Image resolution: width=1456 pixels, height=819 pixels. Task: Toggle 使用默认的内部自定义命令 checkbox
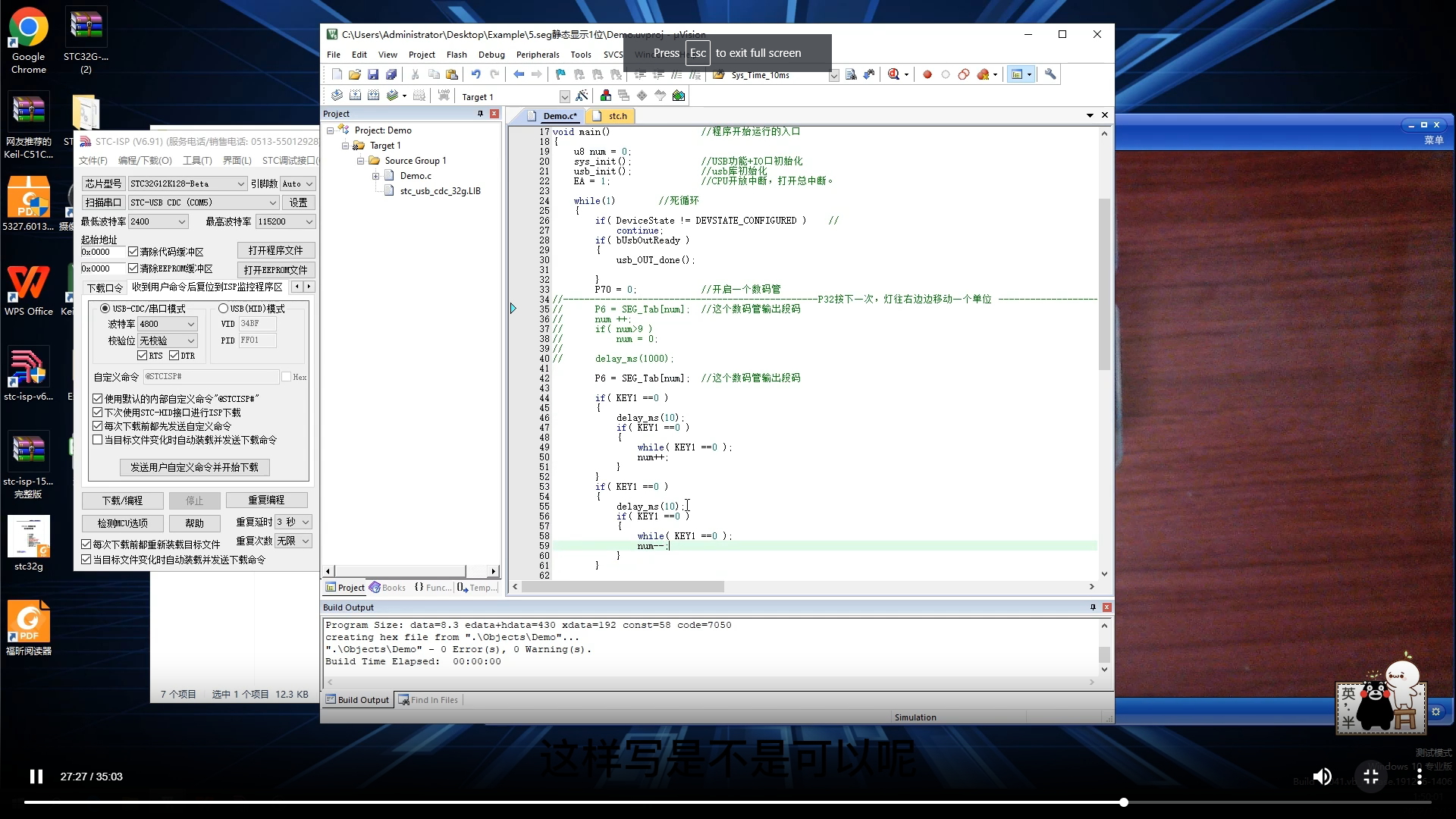[x=98, y=399]
